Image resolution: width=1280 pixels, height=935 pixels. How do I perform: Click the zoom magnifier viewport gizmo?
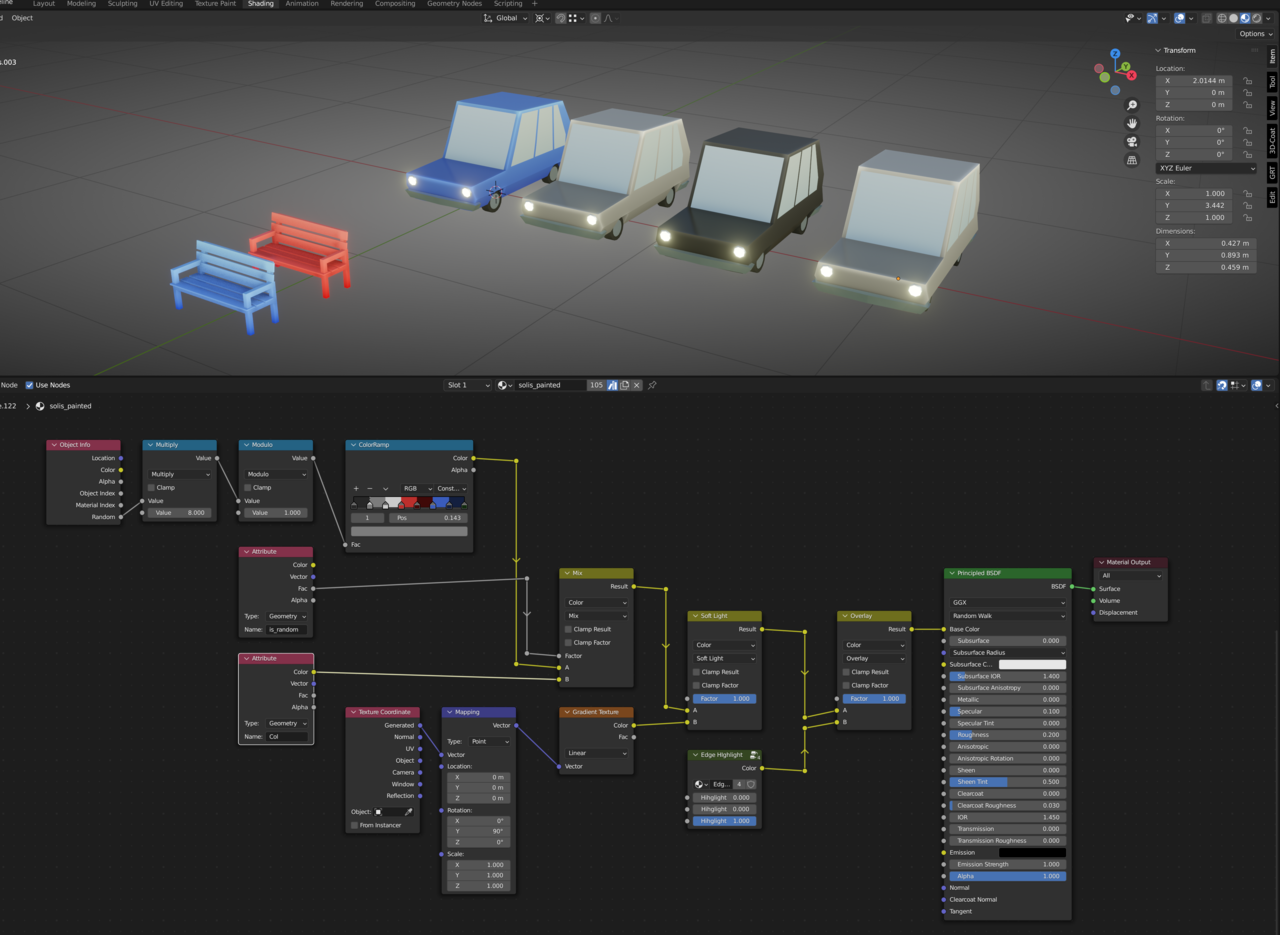point(1131,105)
